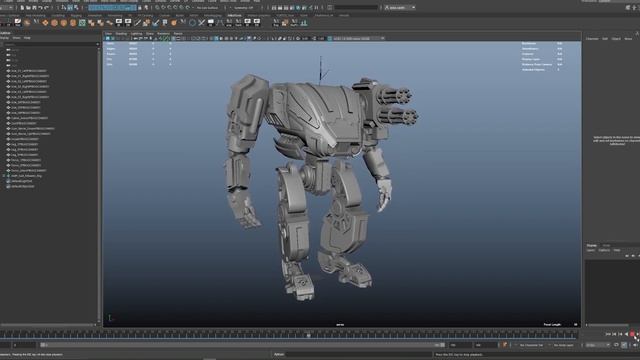
Task: Click the current frame marker on time slider
Action: [309, 335]
